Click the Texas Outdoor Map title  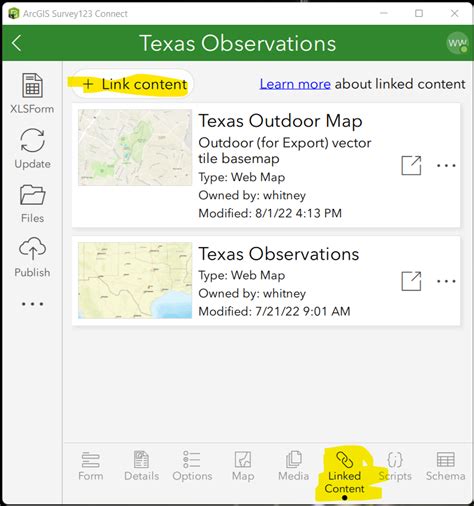(x=280, y=121)
